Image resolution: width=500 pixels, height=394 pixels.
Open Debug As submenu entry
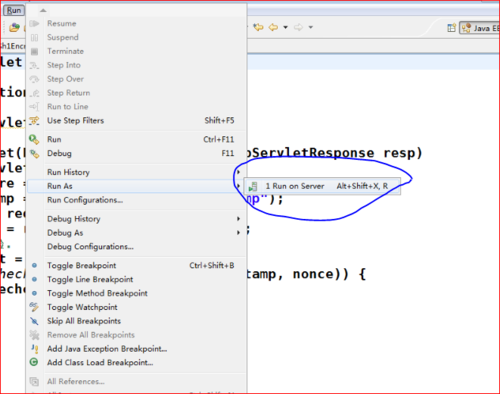(x=137, y=233)
